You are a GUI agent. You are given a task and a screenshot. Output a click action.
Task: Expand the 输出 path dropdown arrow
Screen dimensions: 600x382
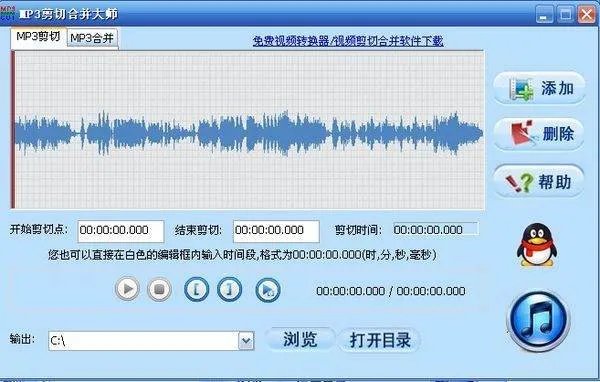246,341
